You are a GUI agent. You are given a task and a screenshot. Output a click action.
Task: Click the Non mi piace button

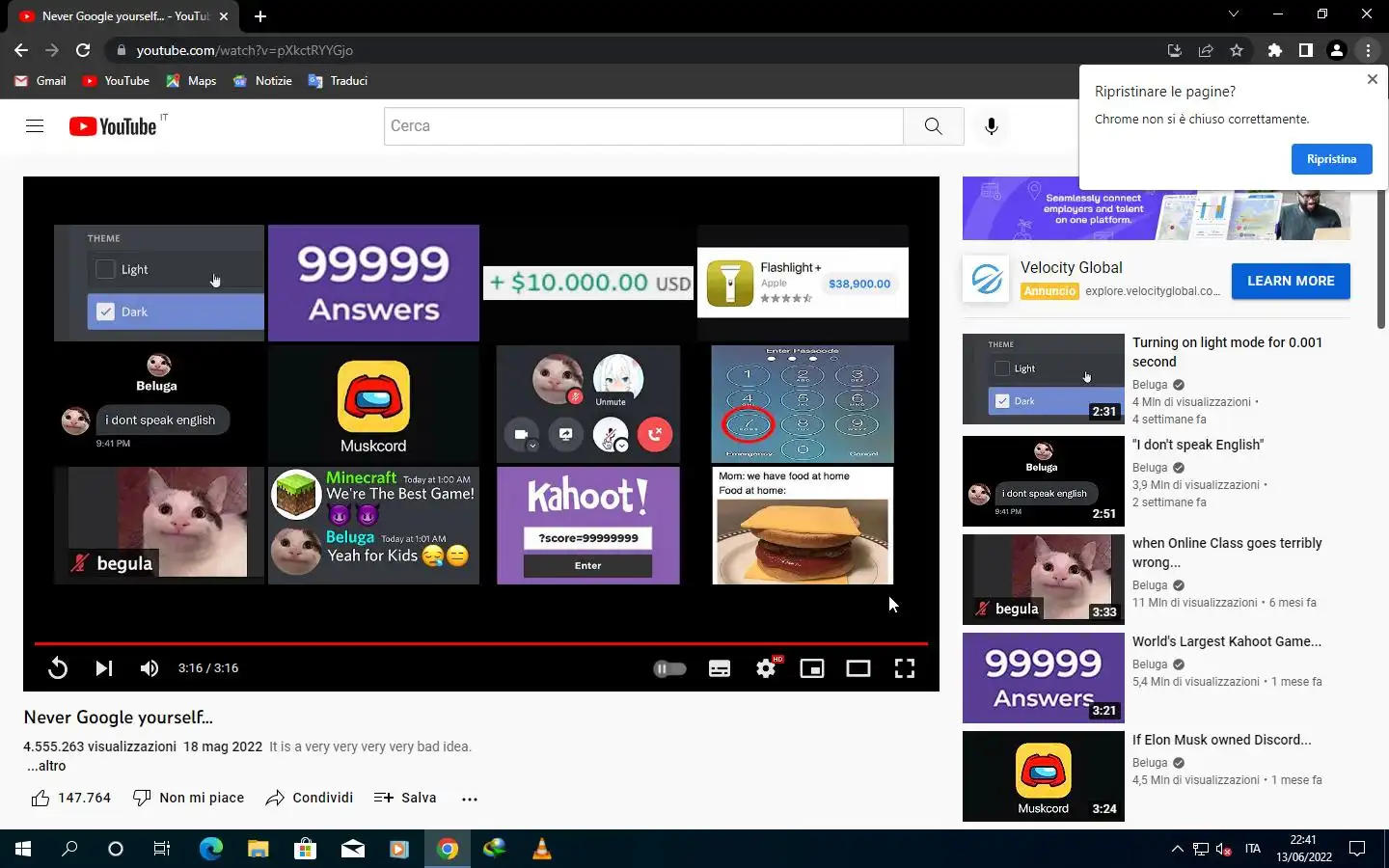pos(188,798)
